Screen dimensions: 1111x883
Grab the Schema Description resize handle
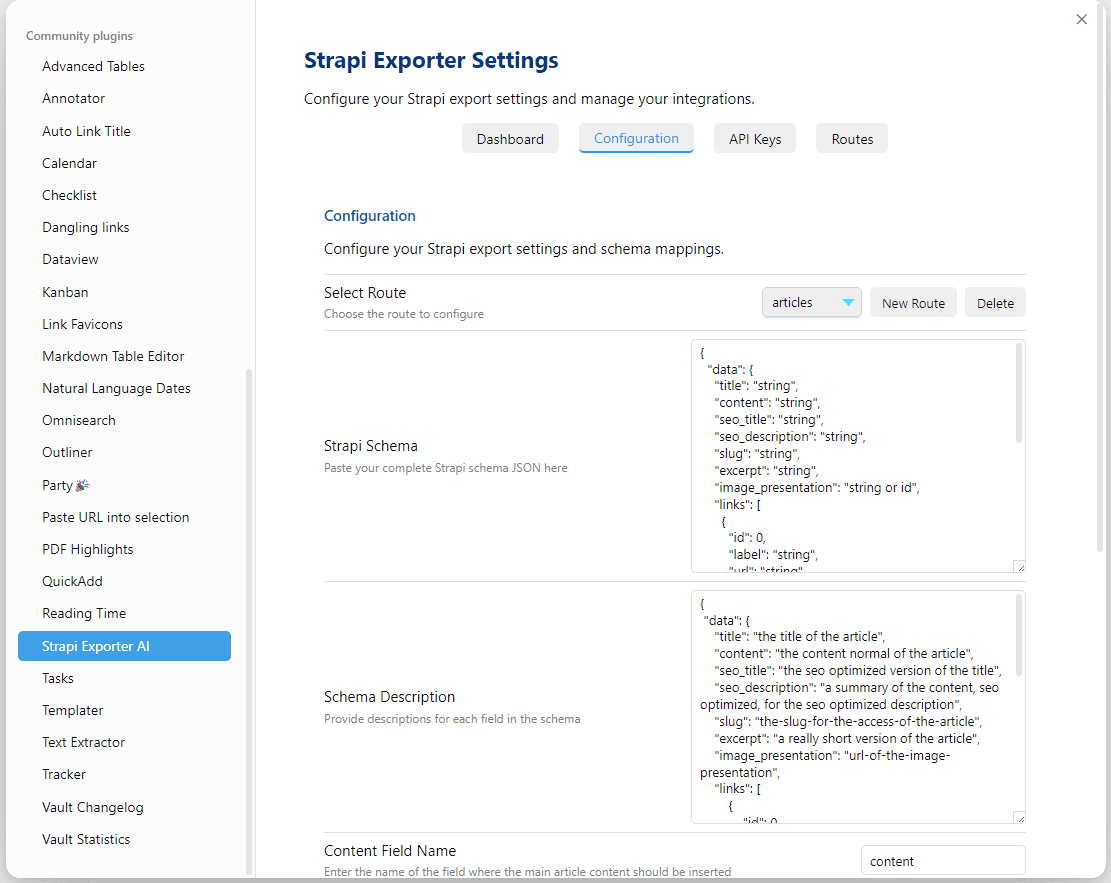[x=1019, y=817]
